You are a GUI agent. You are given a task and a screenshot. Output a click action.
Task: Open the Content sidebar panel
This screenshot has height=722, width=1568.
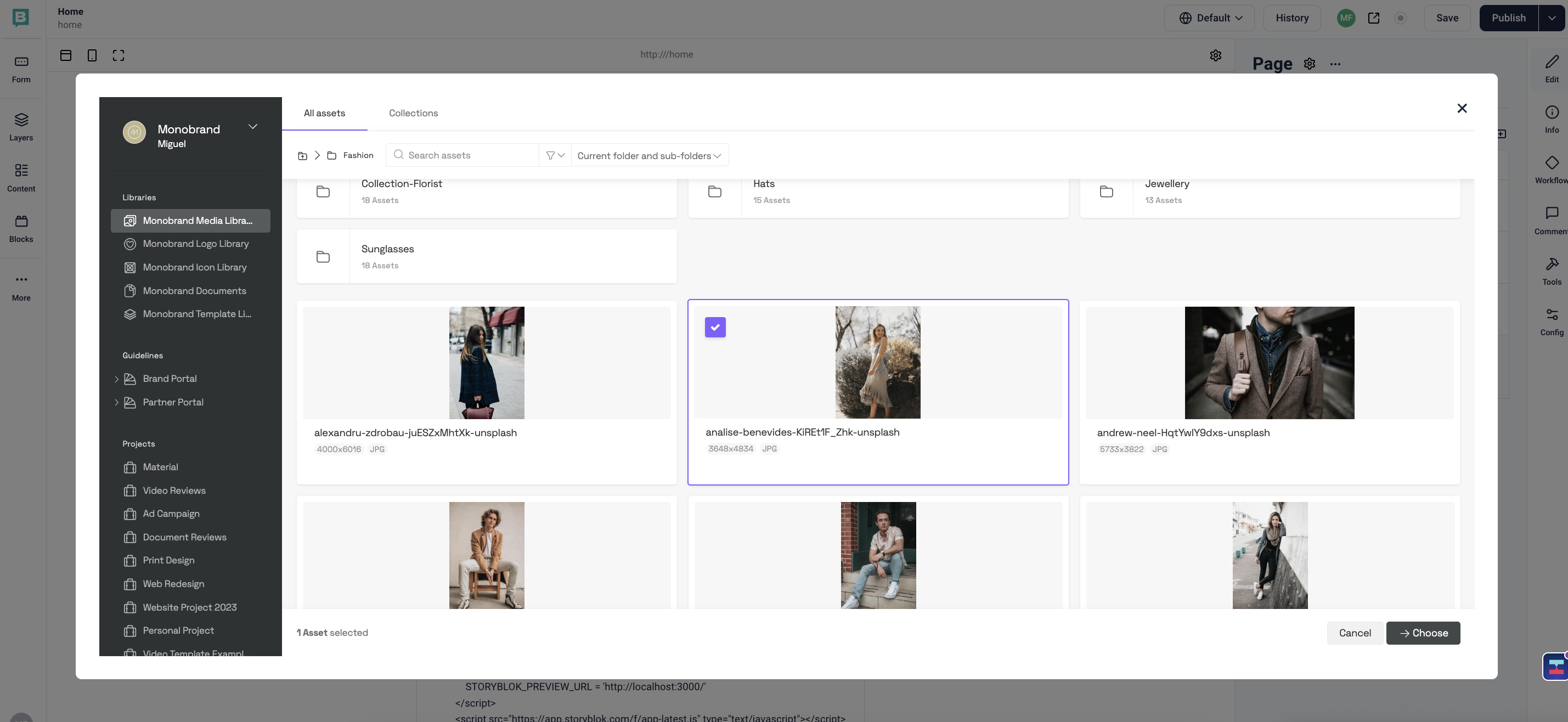21,177
